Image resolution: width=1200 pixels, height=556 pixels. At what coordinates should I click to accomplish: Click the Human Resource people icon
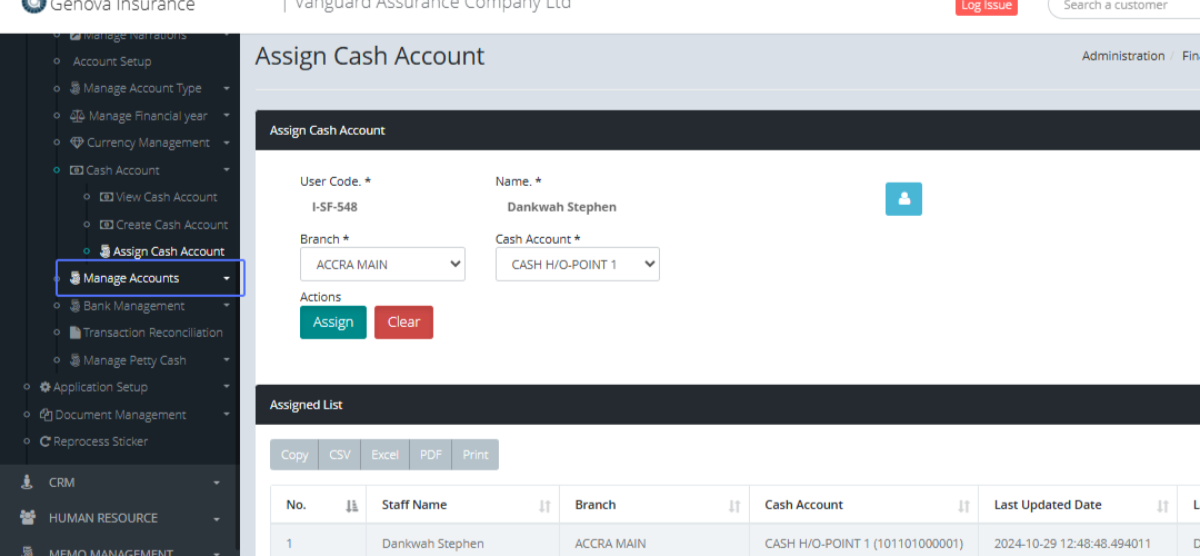tap(27, 518)
